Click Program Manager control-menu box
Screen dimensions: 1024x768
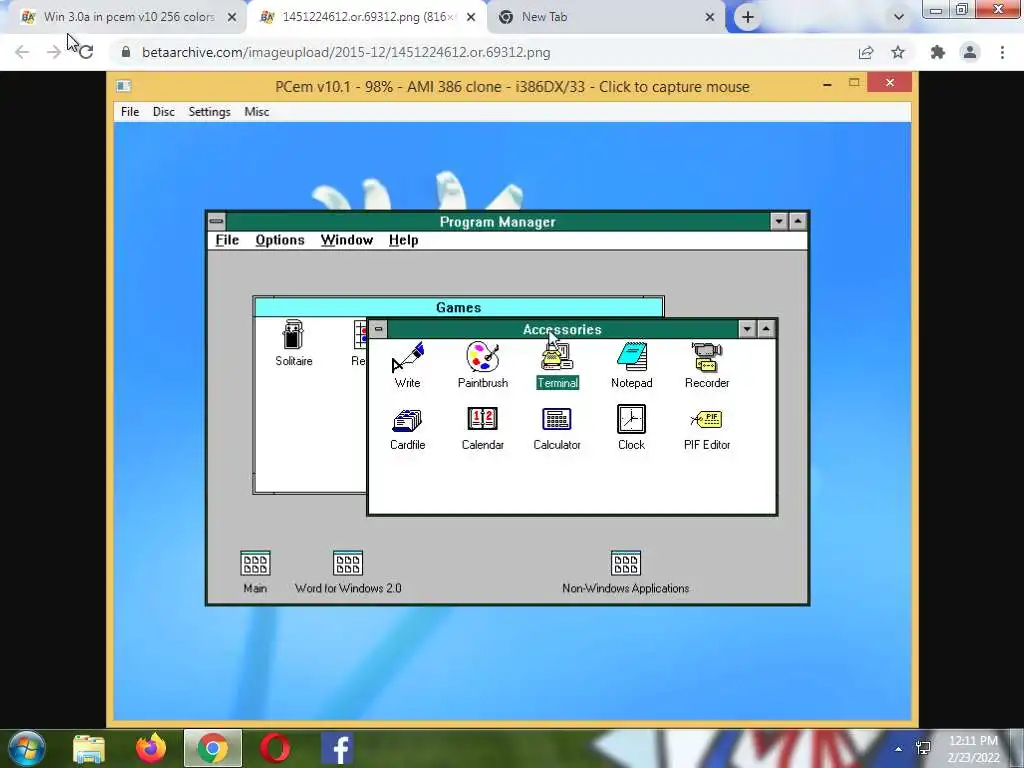(x=216, y=221)
